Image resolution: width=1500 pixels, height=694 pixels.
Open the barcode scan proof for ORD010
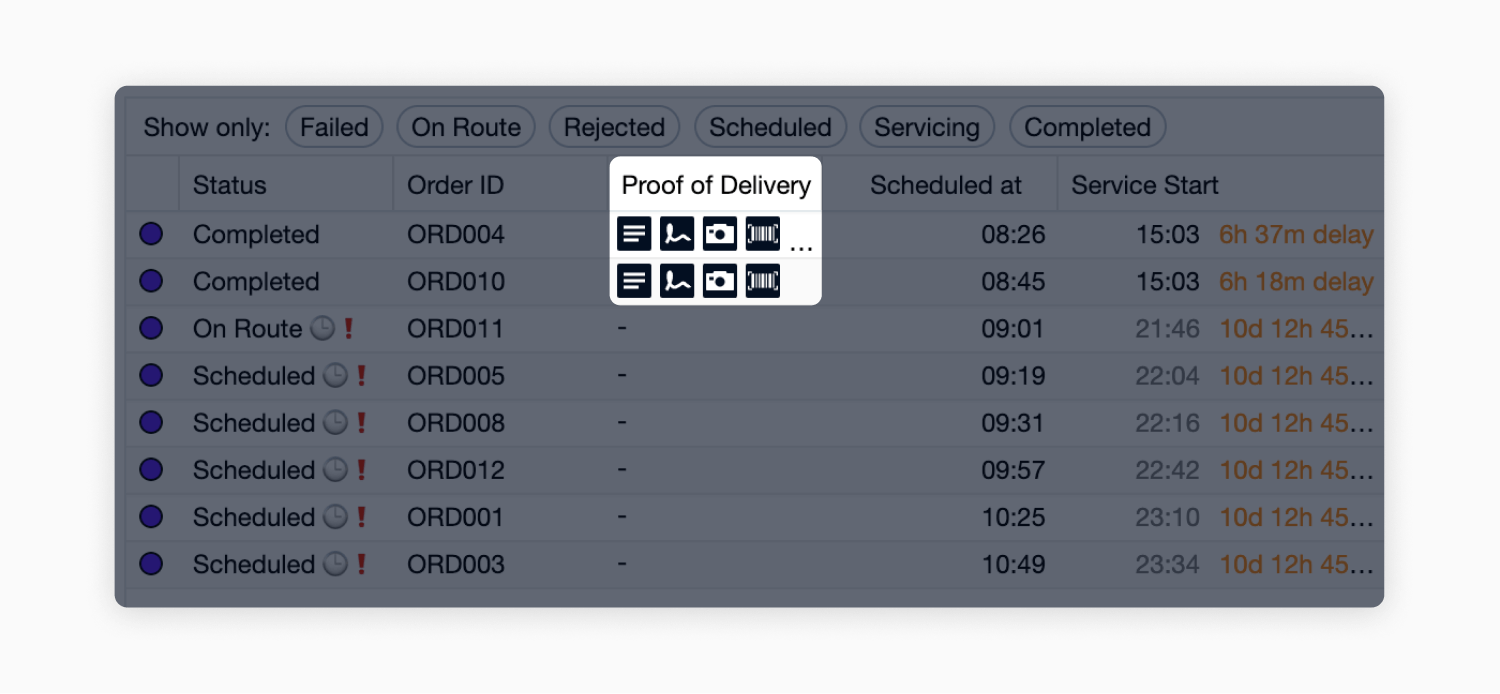pos(762,280)
